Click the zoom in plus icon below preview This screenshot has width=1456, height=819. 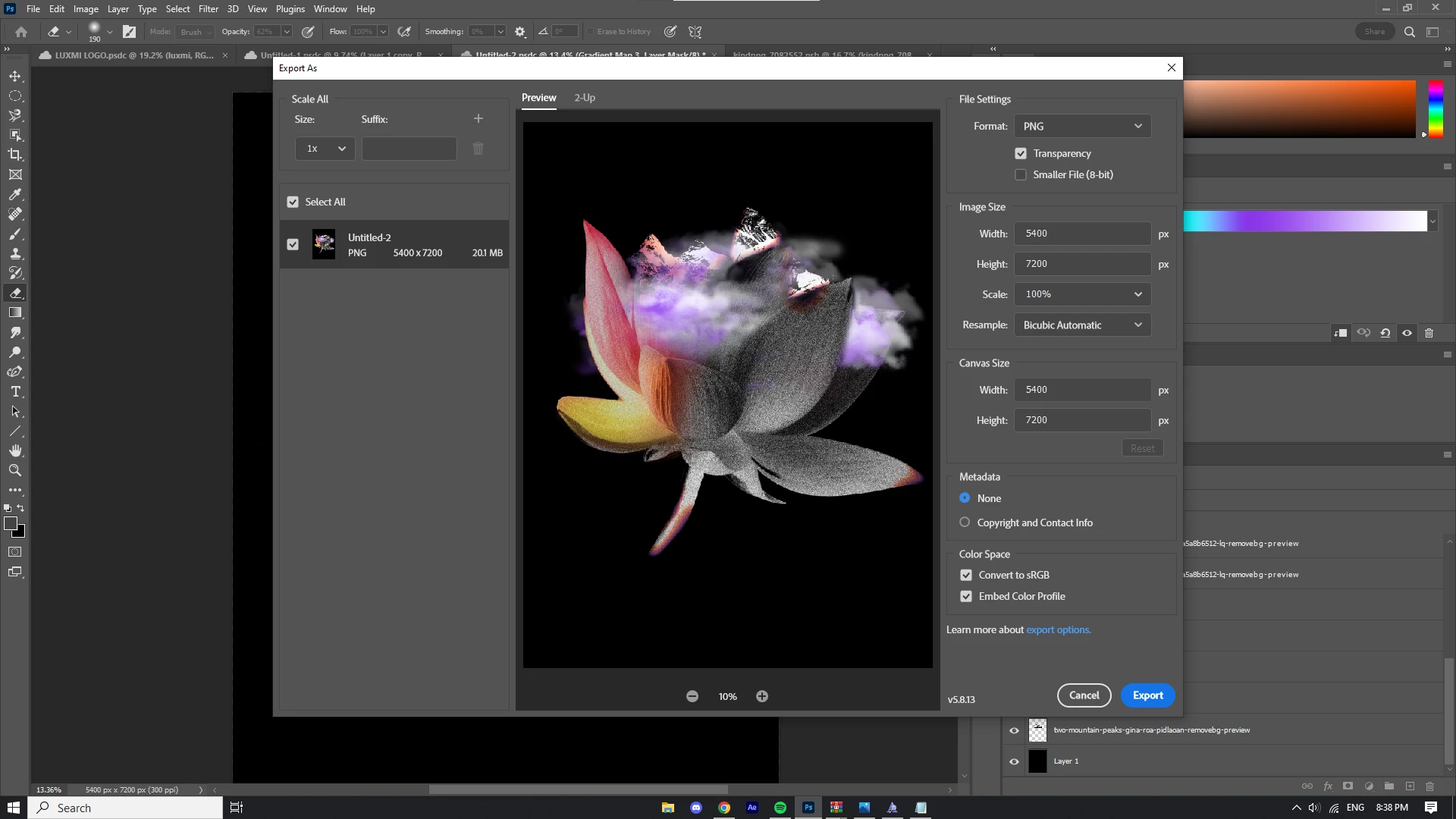click(x=762, y=696)
